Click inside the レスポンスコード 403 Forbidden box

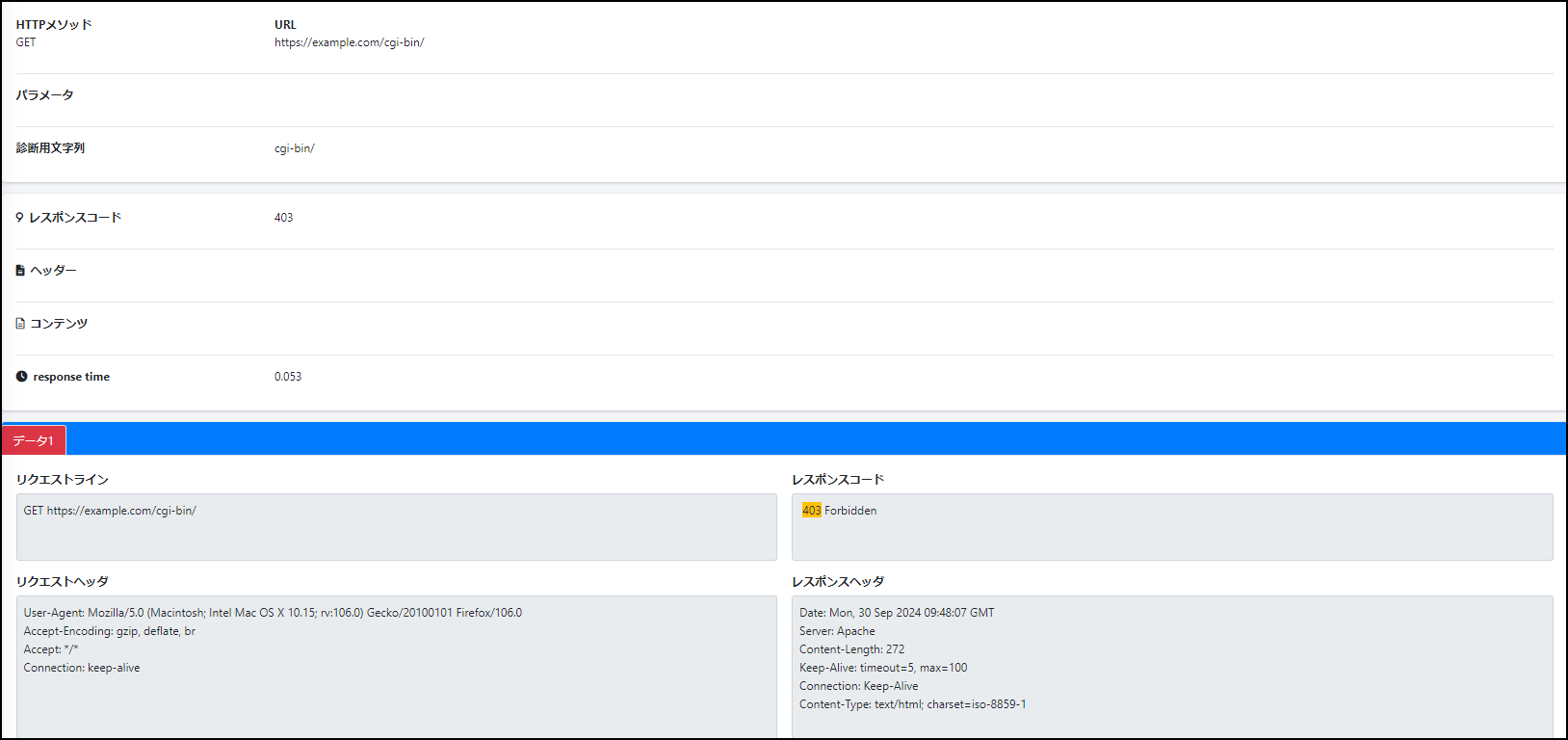pos(1172,527)
